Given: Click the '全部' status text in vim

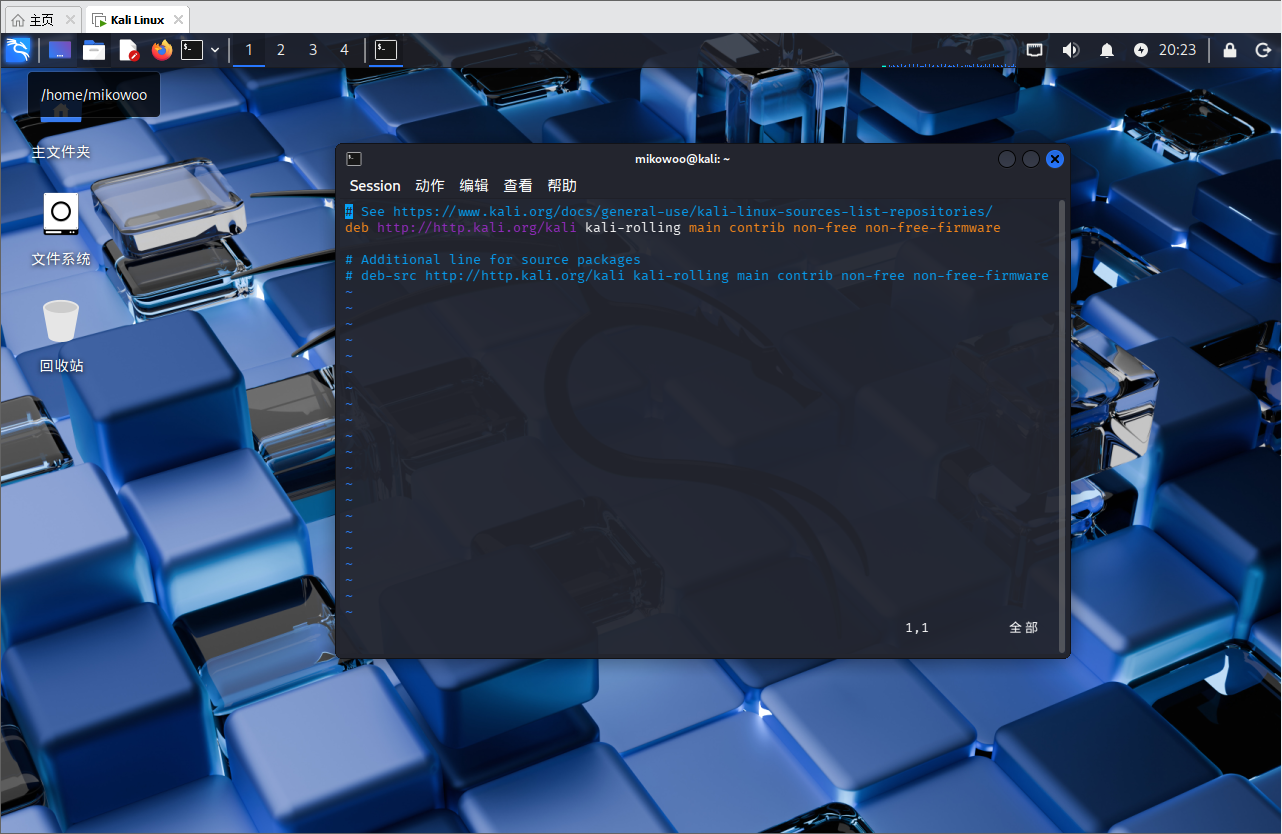Looking at the screenshot, I should point(1024,628).
